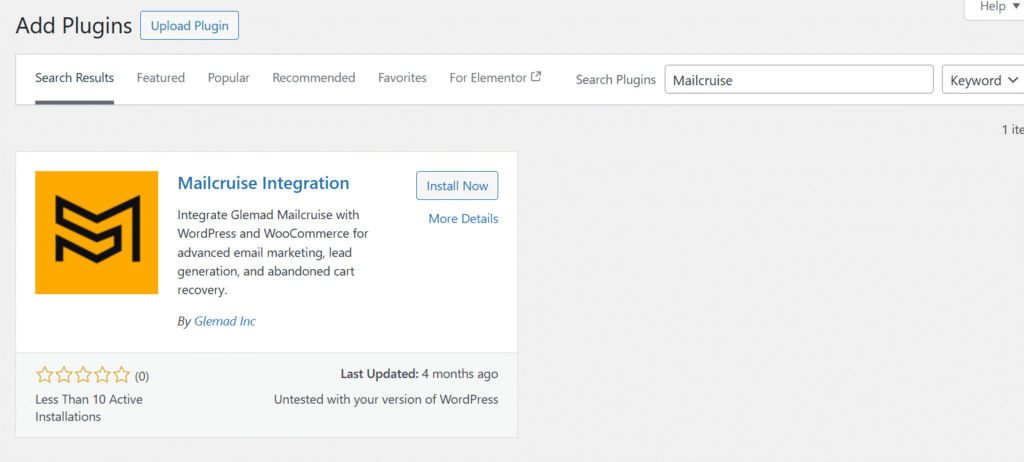
Task: Open the Recommended plugins tab
Action: 314,78
